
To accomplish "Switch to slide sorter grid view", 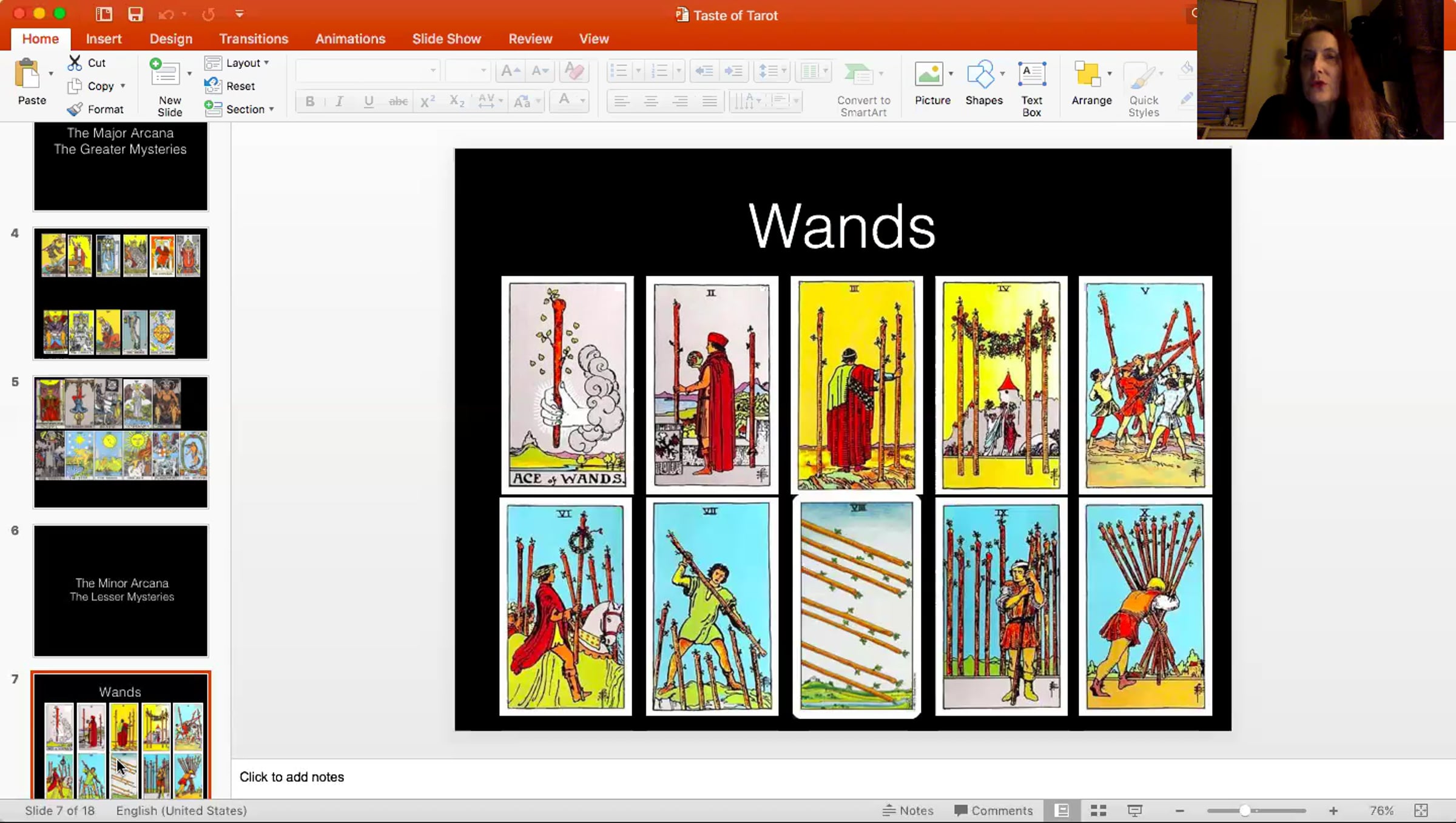I will [x=1098, y=810].
